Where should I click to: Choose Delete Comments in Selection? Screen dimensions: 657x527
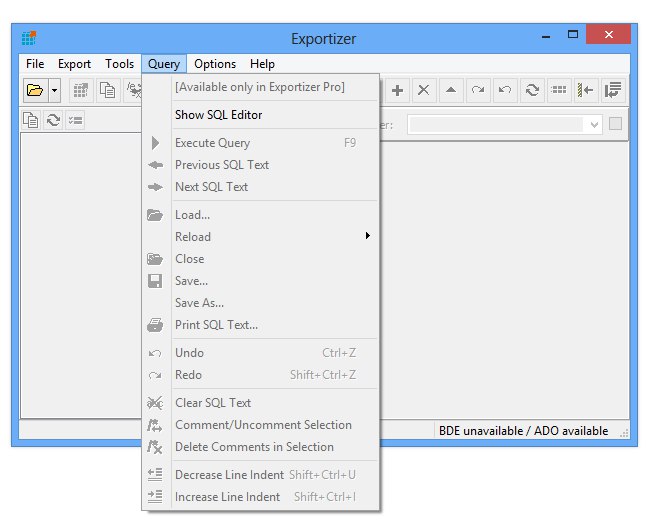point(261,447)
